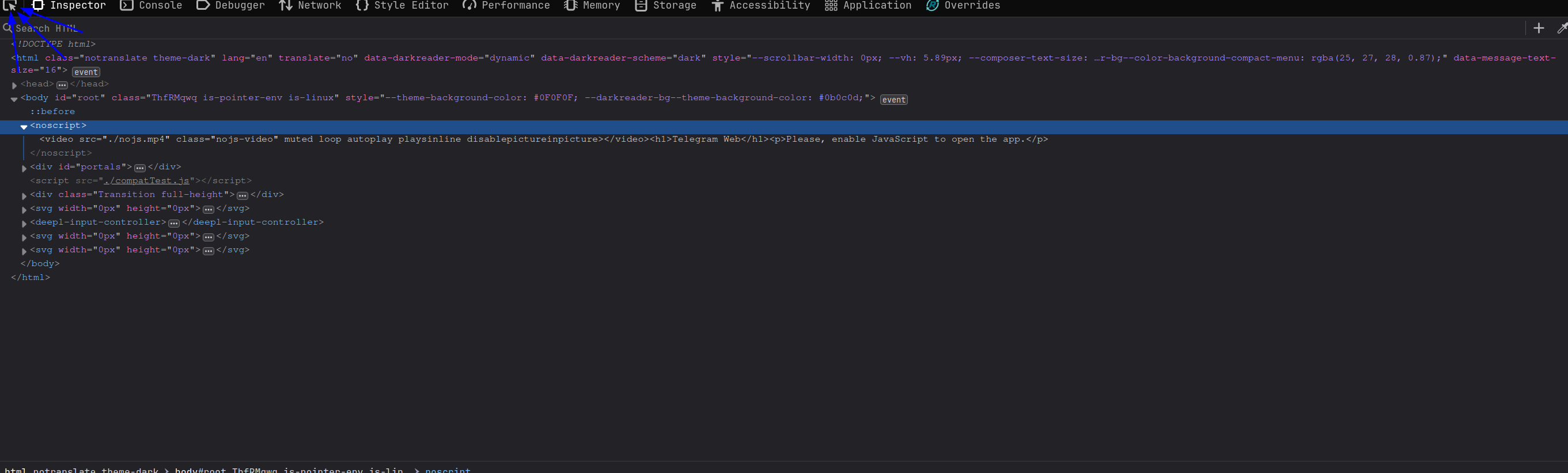
Task: Open the Overrides tab
Action: pos(963,6)
